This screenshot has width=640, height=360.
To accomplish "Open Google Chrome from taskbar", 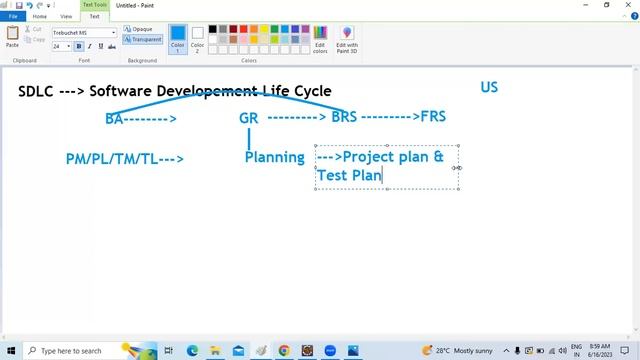I will coord(284,351).
